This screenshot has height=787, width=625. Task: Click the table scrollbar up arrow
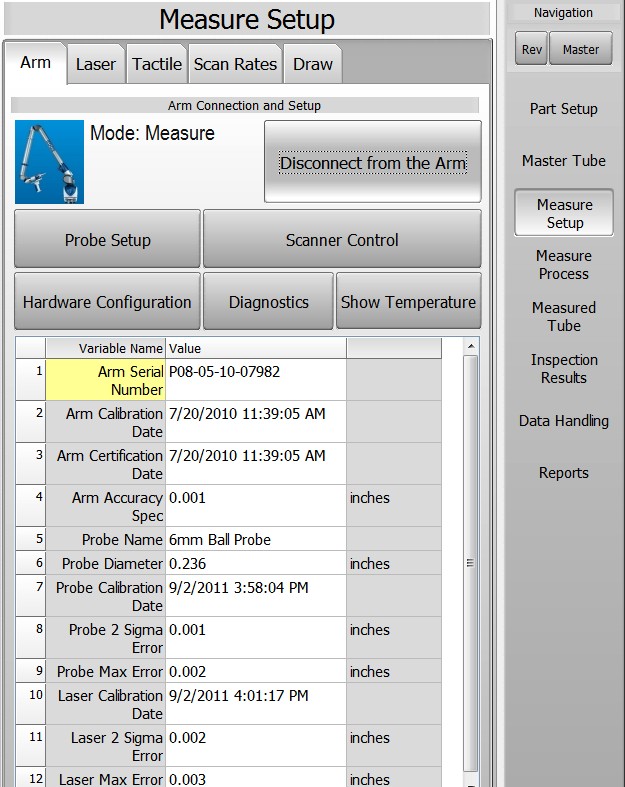tap(471, 346)
